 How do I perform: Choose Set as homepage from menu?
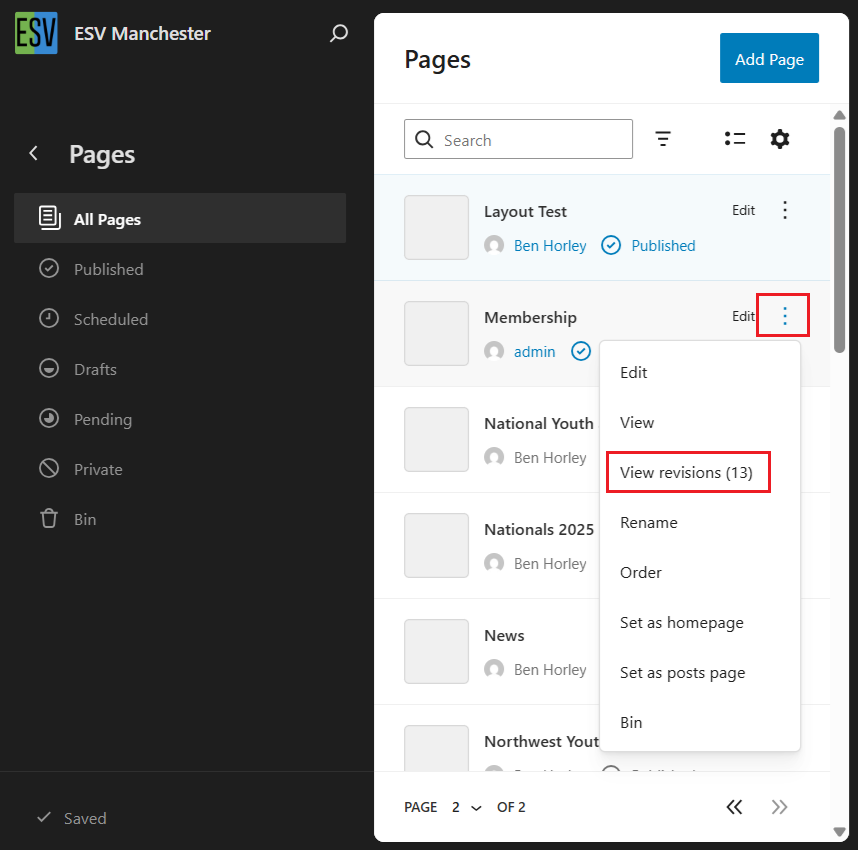[681, 622]
